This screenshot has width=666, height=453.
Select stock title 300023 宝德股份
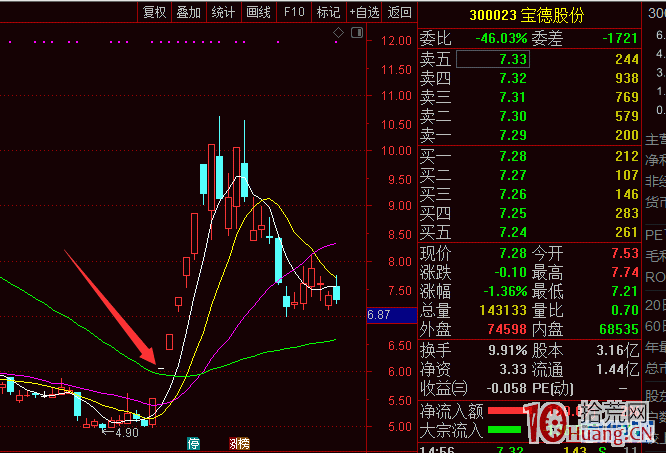pos(527,15)
